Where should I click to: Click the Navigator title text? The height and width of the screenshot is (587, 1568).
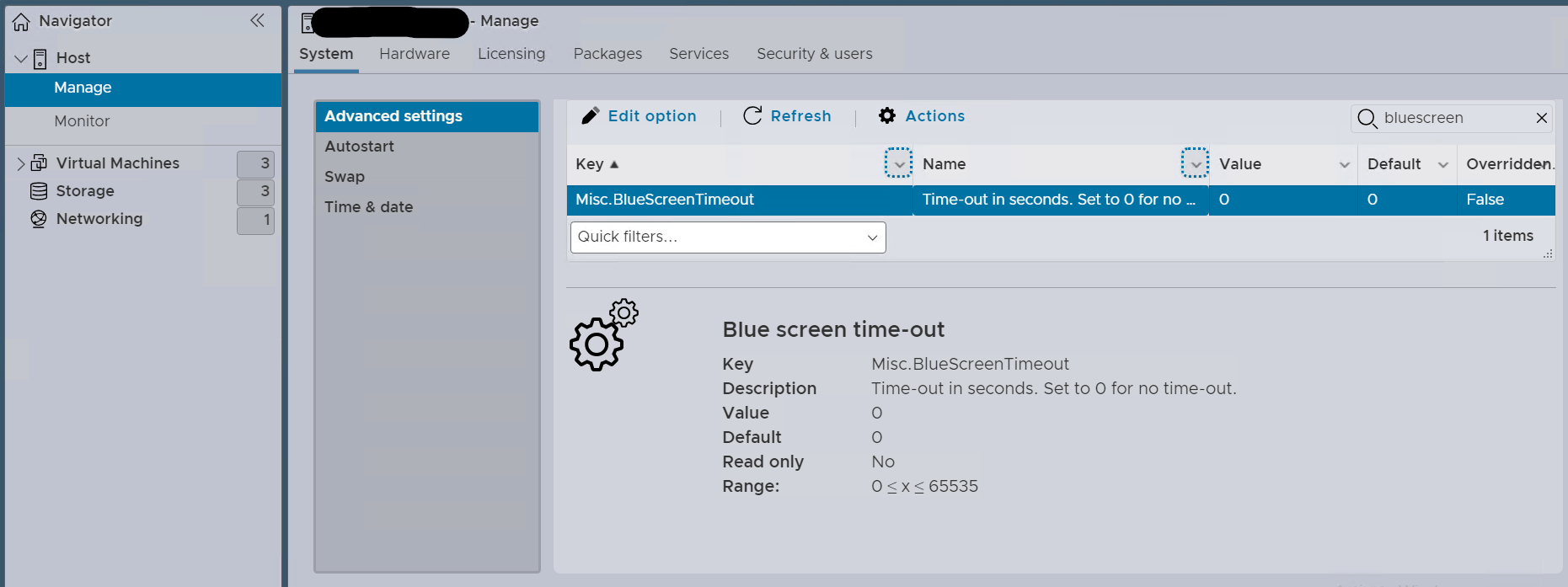(75, 21)
